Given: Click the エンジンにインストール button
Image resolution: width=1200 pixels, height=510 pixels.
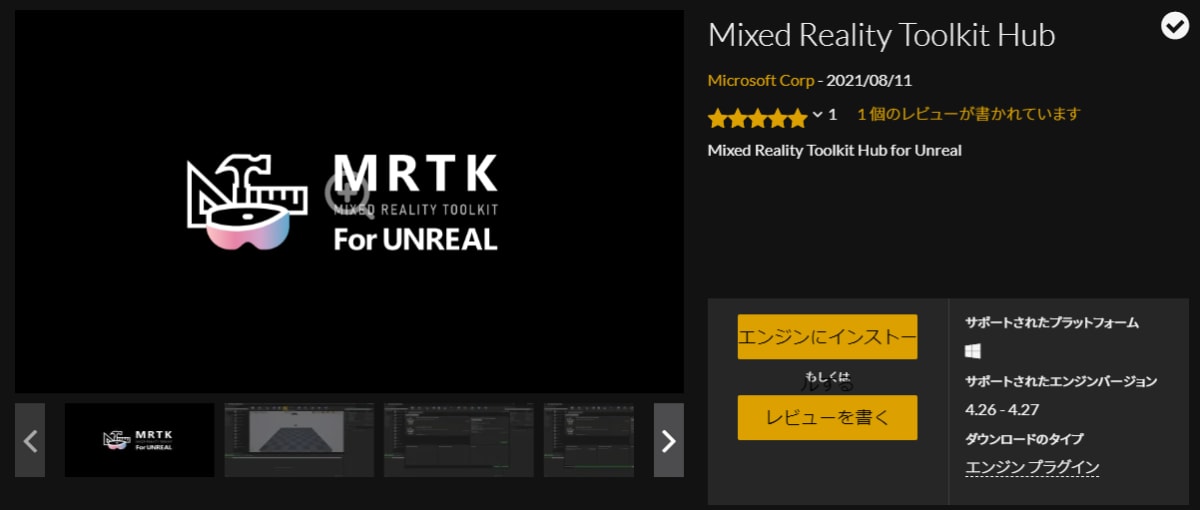Looking at the screenshot, I should (x=828, y=337).
